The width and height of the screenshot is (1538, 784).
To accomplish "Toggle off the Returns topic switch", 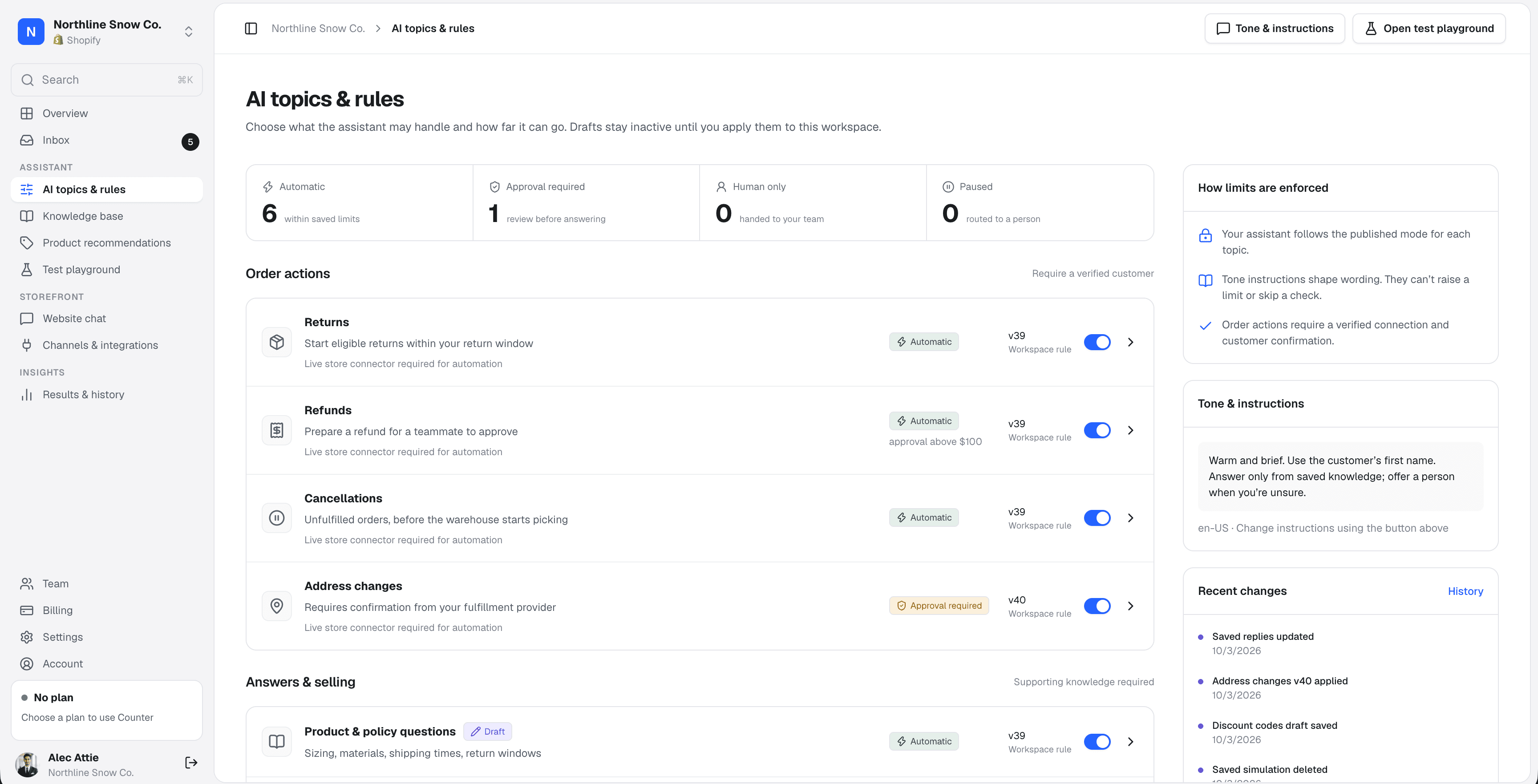I will point(1097,342).
